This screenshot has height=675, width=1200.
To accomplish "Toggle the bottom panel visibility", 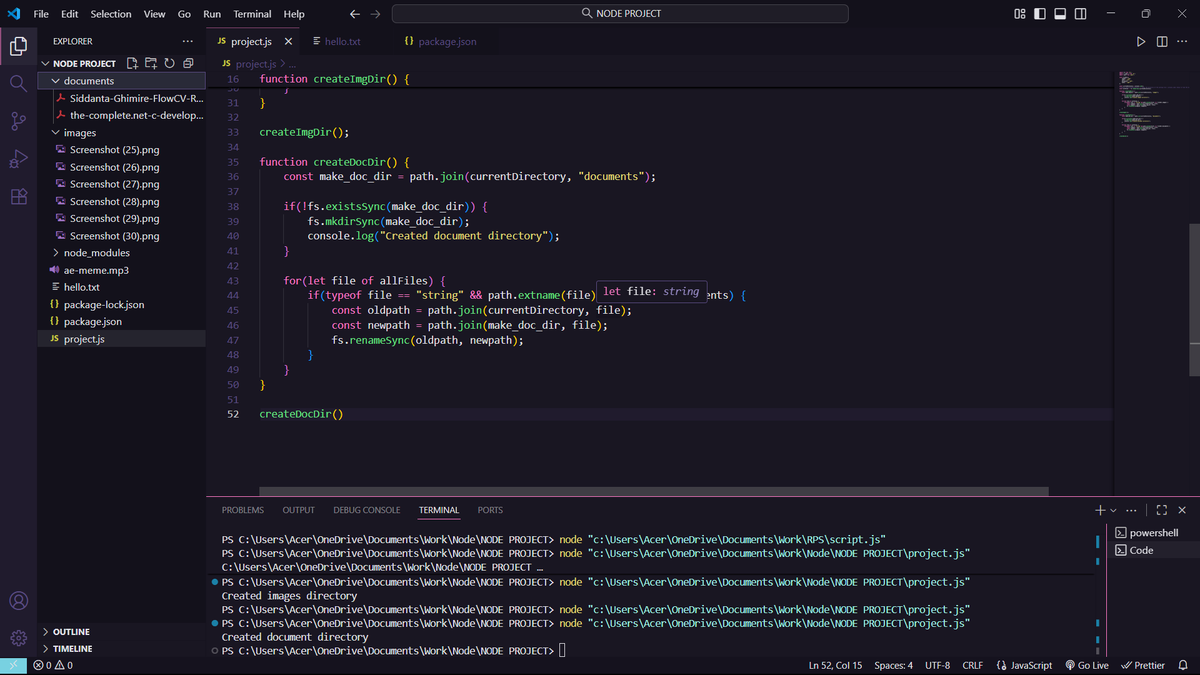I will pos(1060,14).
